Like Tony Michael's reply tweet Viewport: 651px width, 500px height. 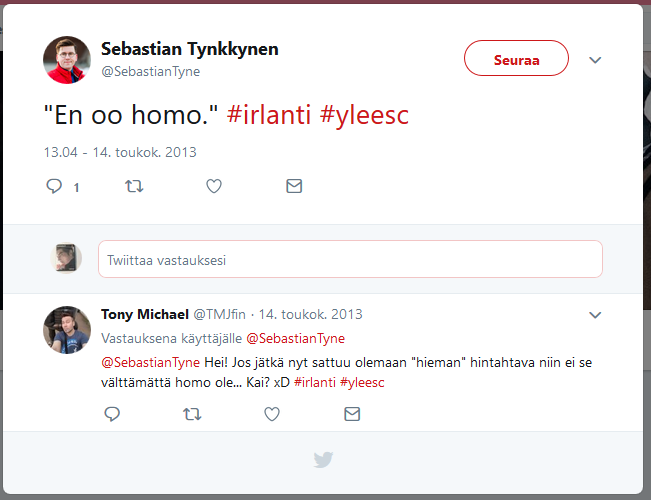point(271,413)
